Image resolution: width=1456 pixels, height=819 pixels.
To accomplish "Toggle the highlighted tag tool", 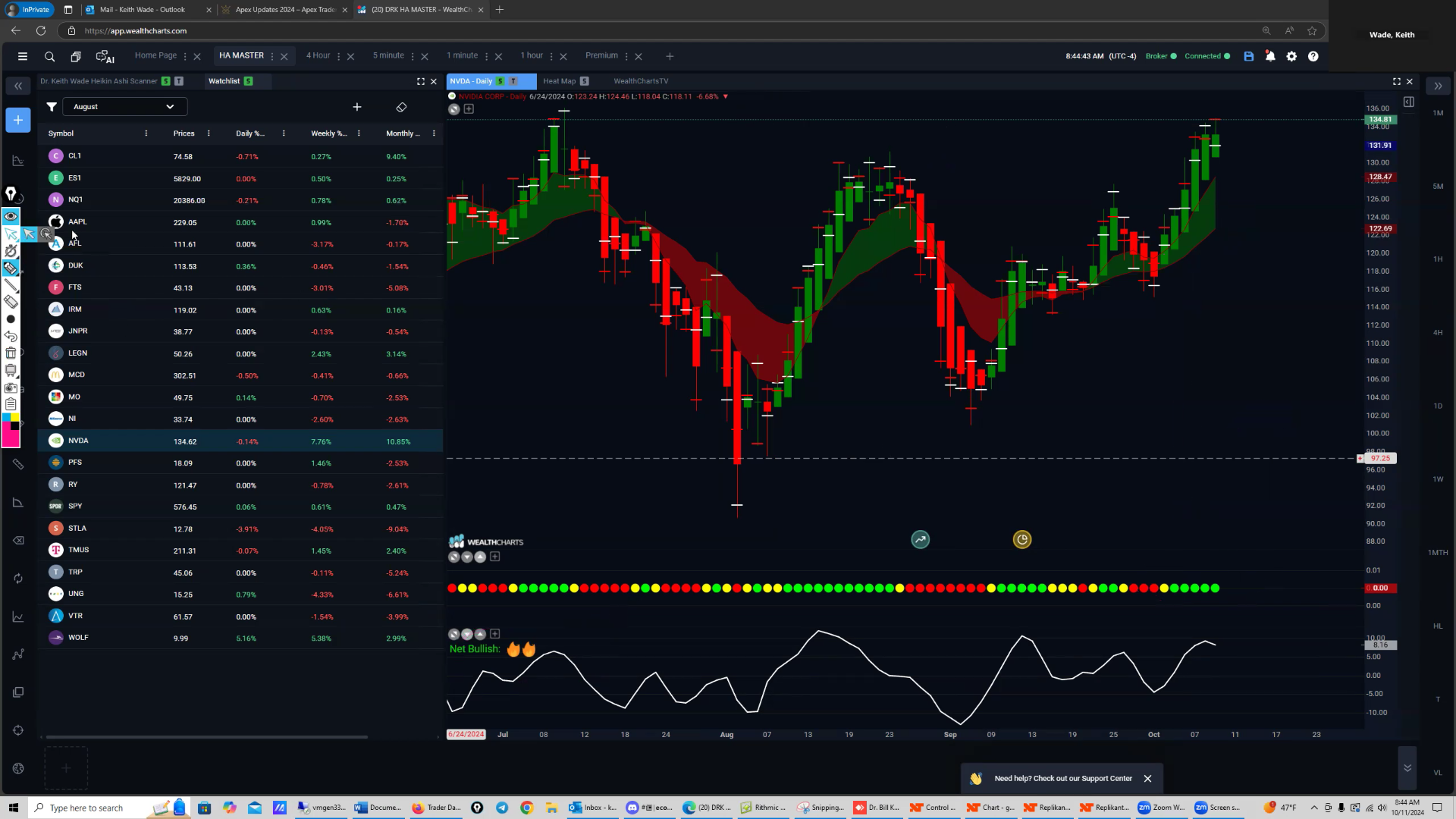I will click(11, 268).
